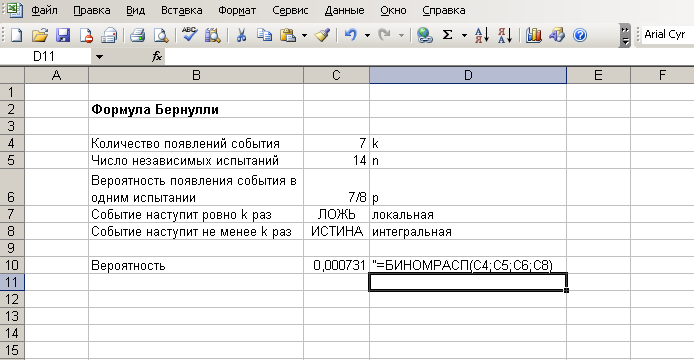
Task: Sort descending with the Z-A icon
Action: 505,35
